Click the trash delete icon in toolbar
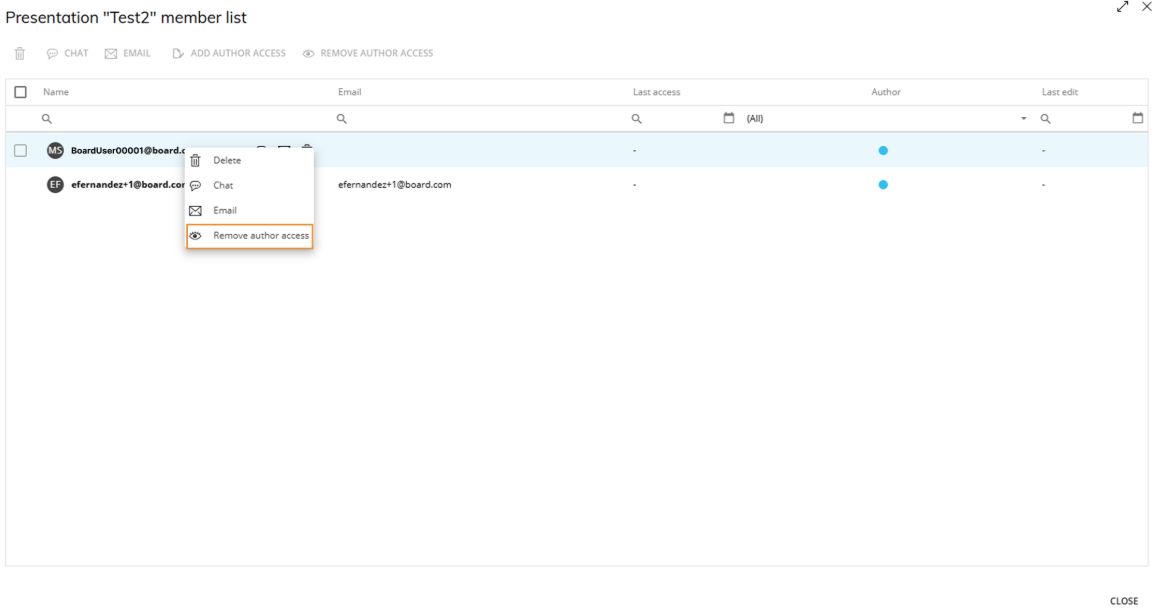1152x611 pixels. (x=20, y=54)
